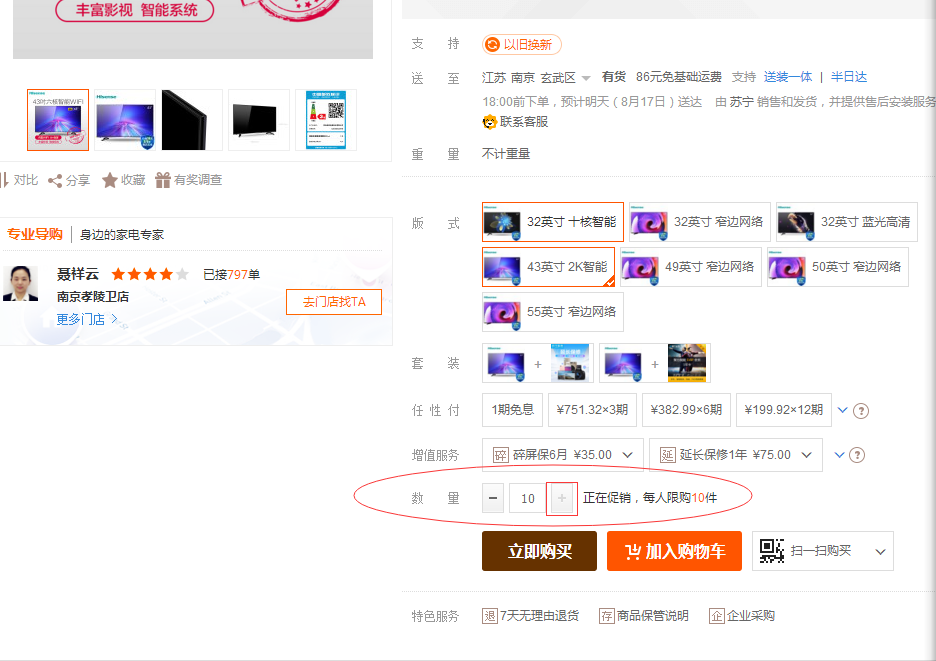Click the 对比 compare icon

[x=4, y=180]
